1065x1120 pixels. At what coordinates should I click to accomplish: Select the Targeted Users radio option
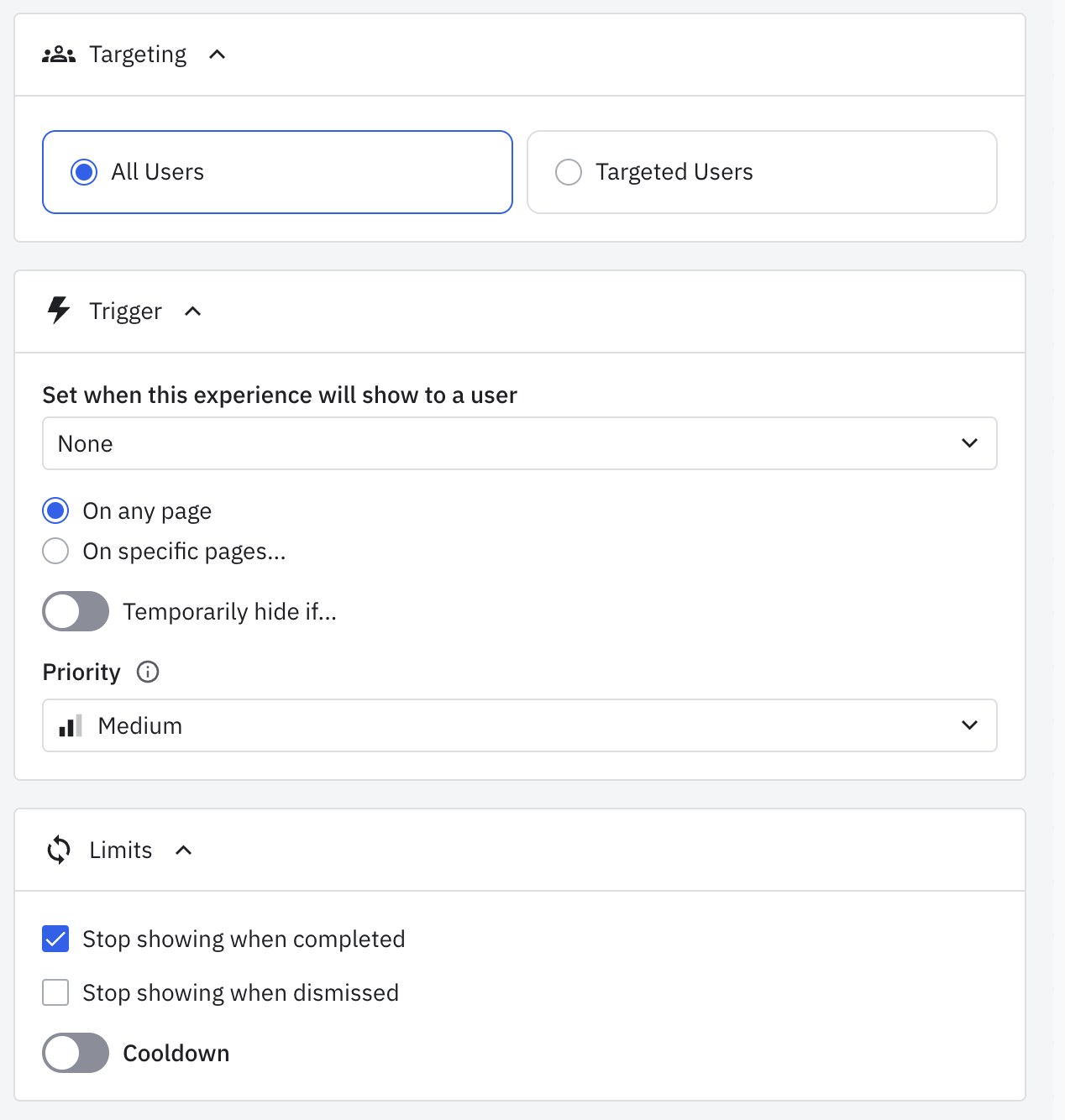[x=569, y=172]
